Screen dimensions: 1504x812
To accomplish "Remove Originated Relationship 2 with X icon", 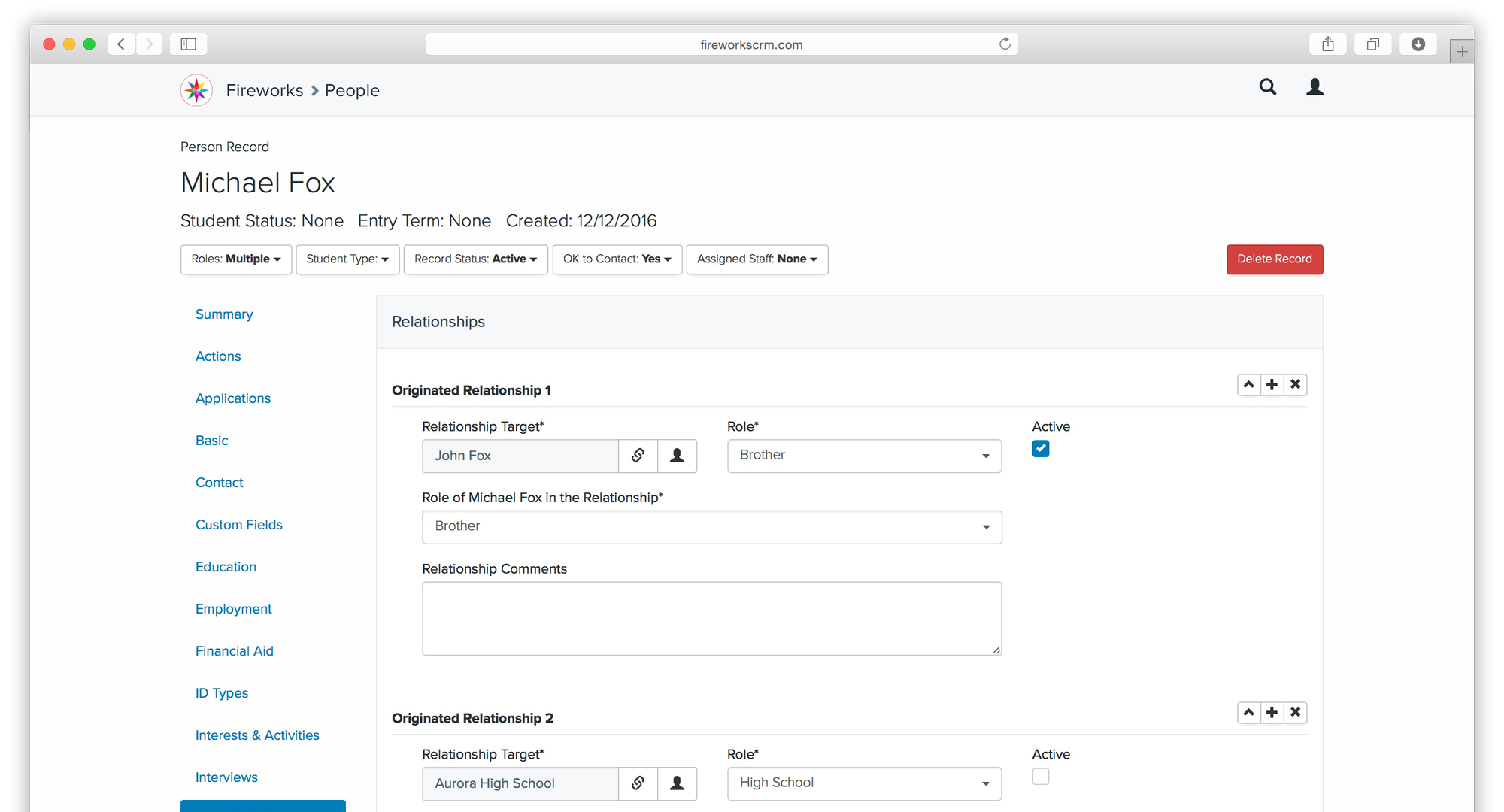I will pyautogui.click(x=1295, y=713).
